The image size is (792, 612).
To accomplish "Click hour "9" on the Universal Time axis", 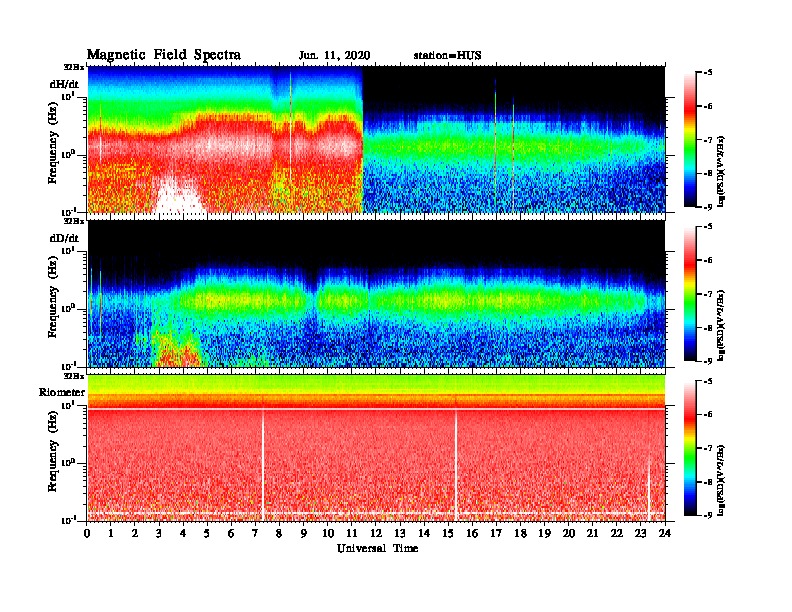I will (304, 534).
